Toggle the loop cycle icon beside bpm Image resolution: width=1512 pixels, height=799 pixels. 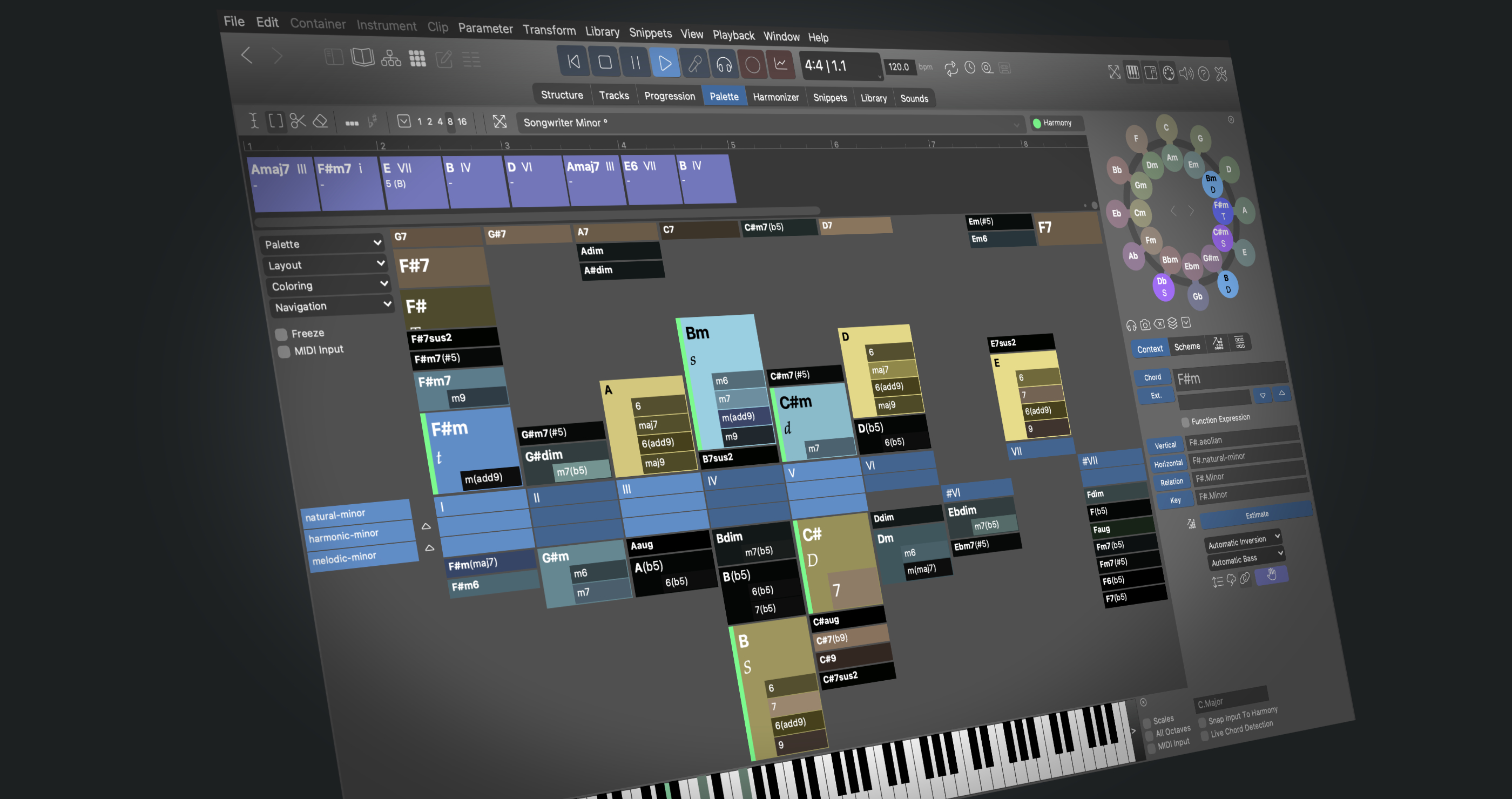click(951, 68)
